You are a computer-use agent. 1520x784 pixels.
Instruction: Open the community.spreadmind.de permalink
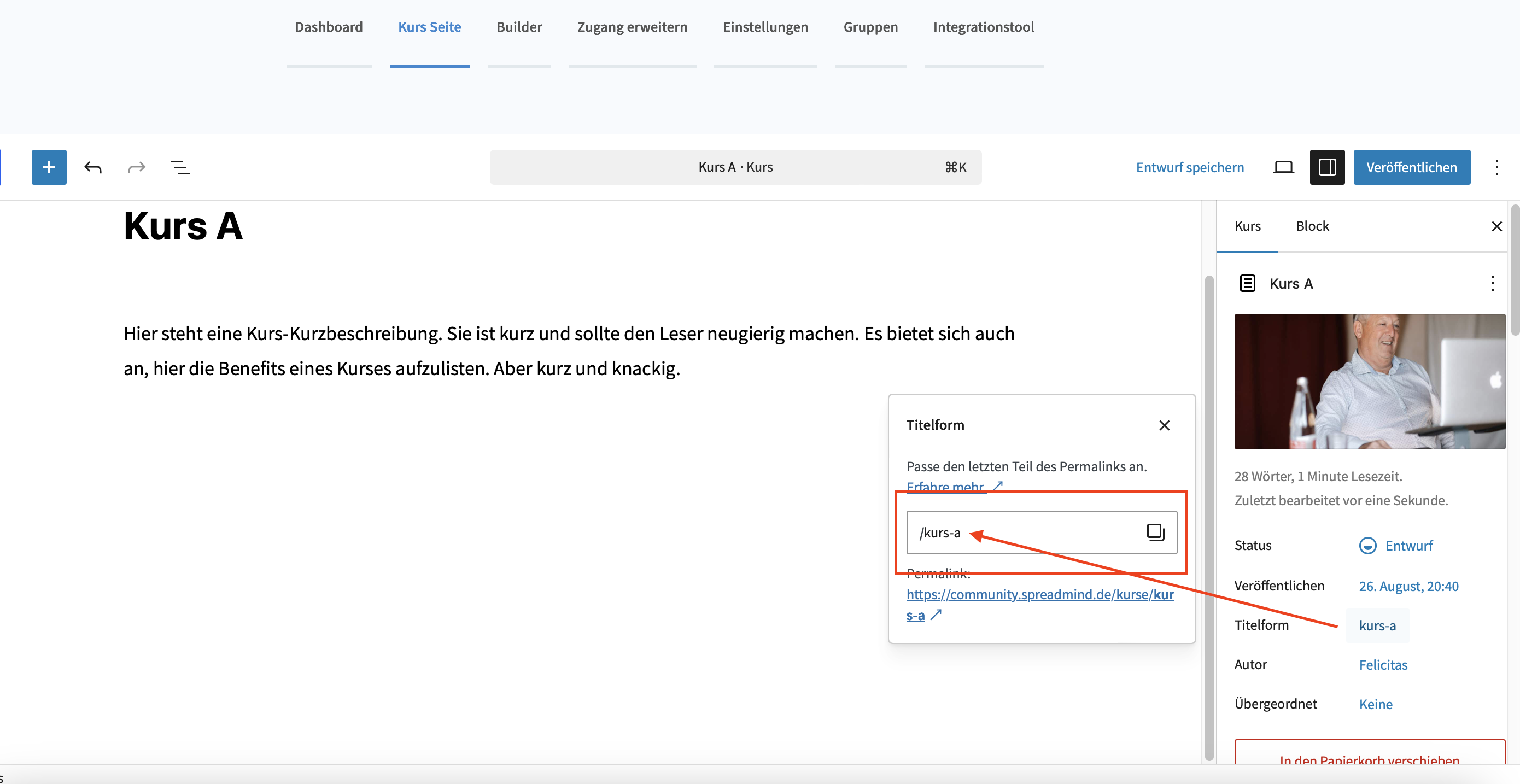pyautogui.click(x=1039, y=595)
